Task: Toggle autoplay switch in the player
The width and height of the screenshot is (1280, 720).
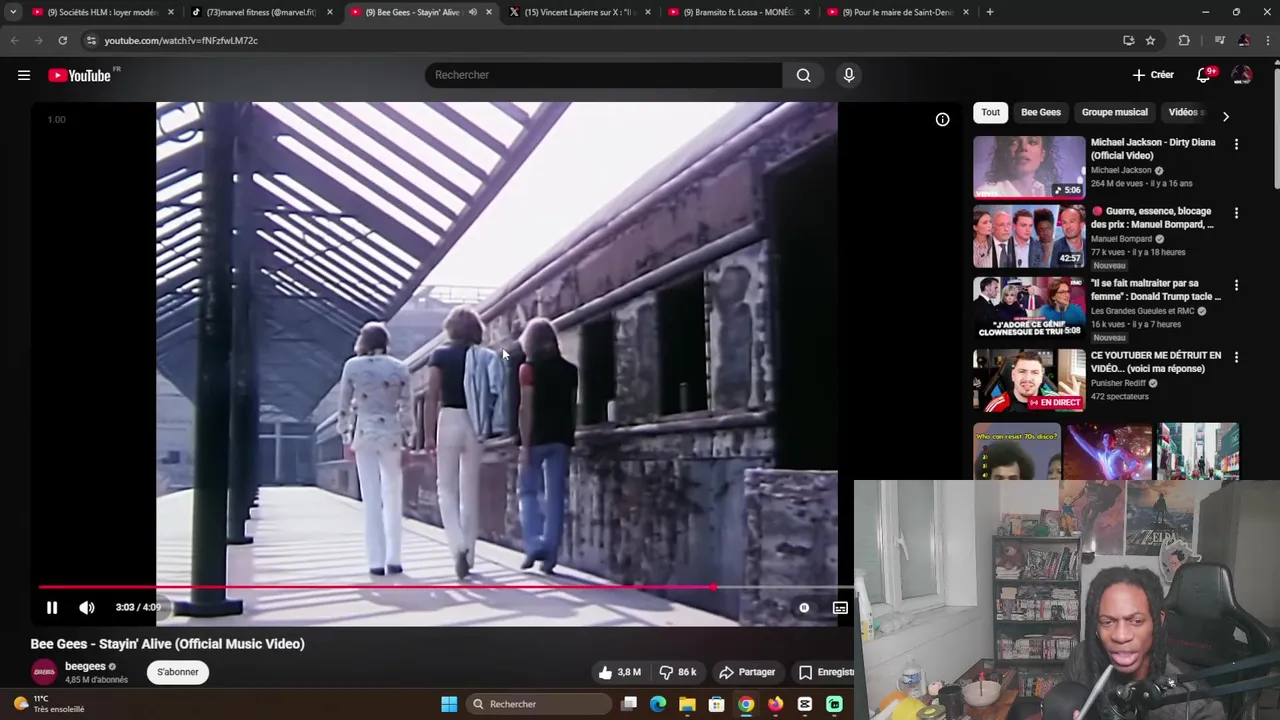Action: point(804,607)
